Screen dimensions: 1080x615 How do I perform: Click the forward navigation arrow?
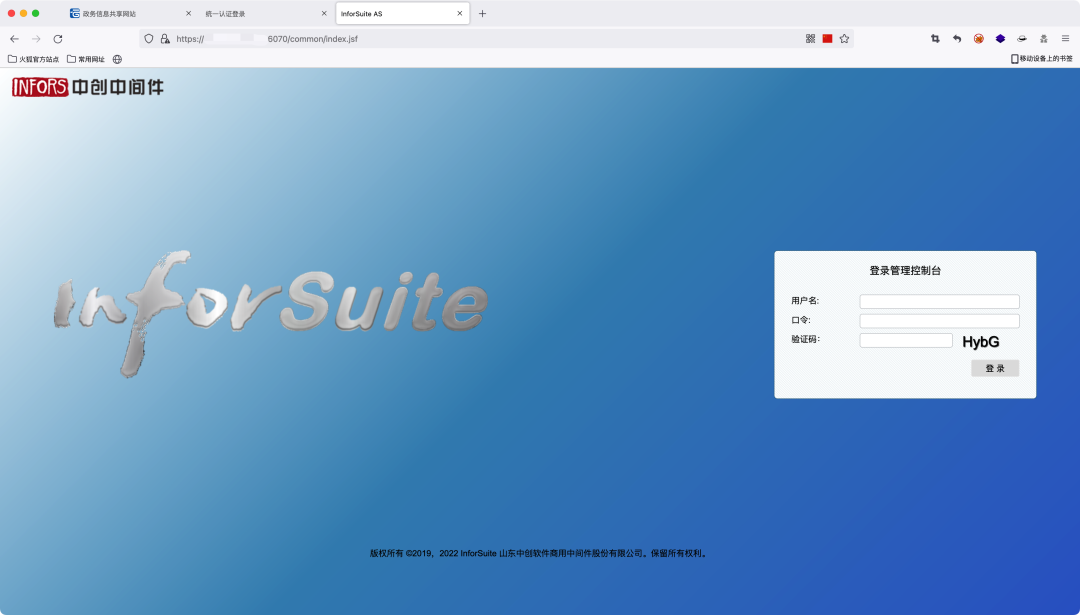(x=37, y=39)
